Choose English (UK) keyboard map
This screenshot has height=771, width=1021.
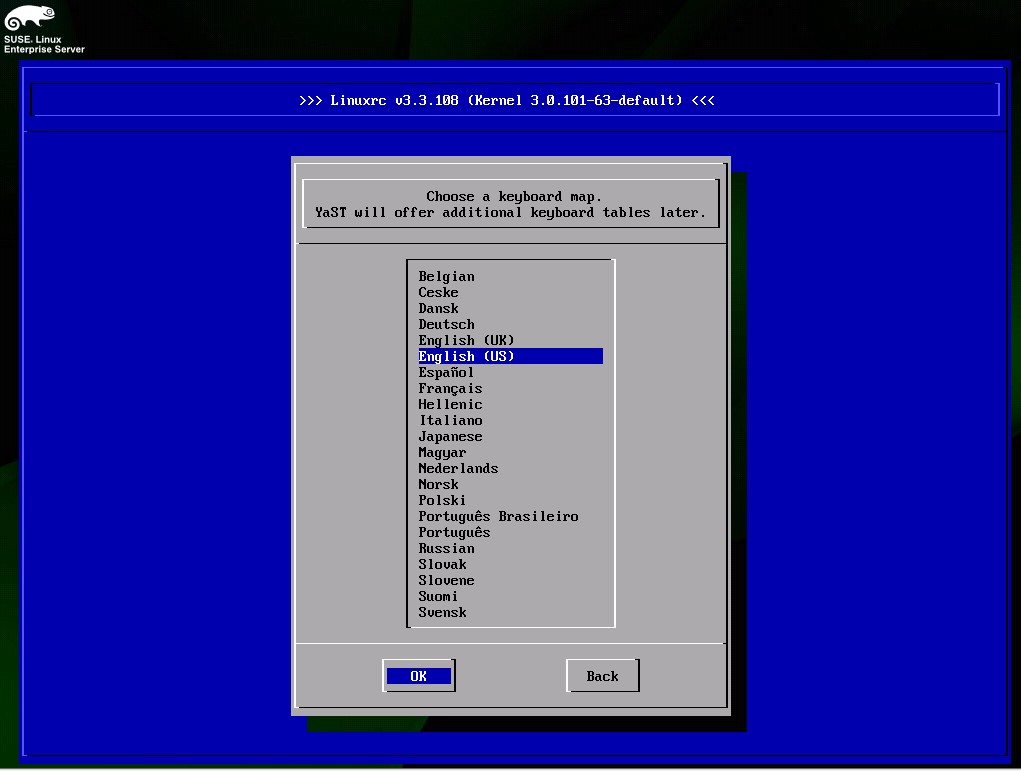pyautogui.click(x=466, y=341)
